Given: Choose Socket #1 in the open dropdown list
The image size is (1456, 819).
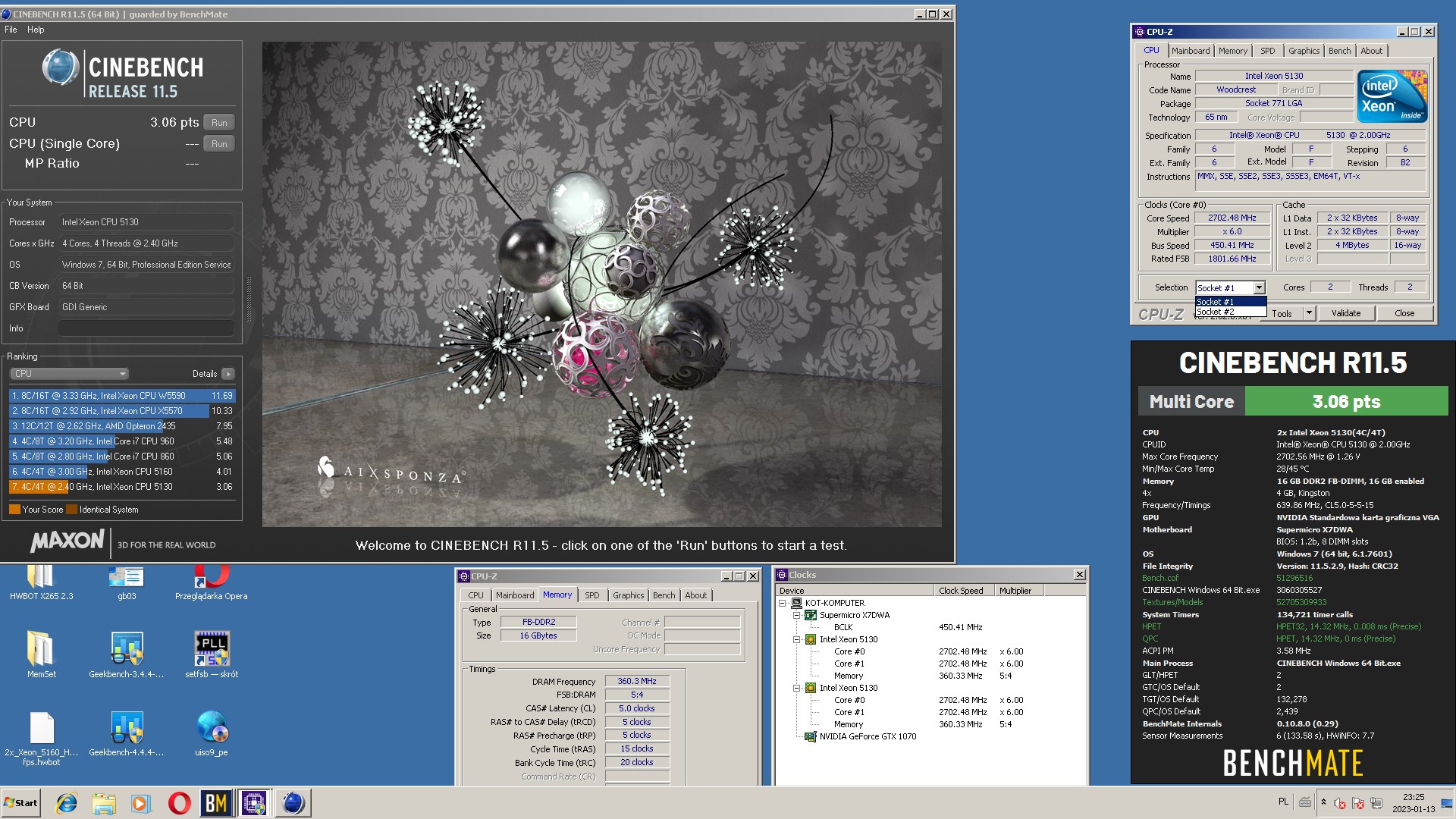Looking at the screenshot, I should [1230, 302].
